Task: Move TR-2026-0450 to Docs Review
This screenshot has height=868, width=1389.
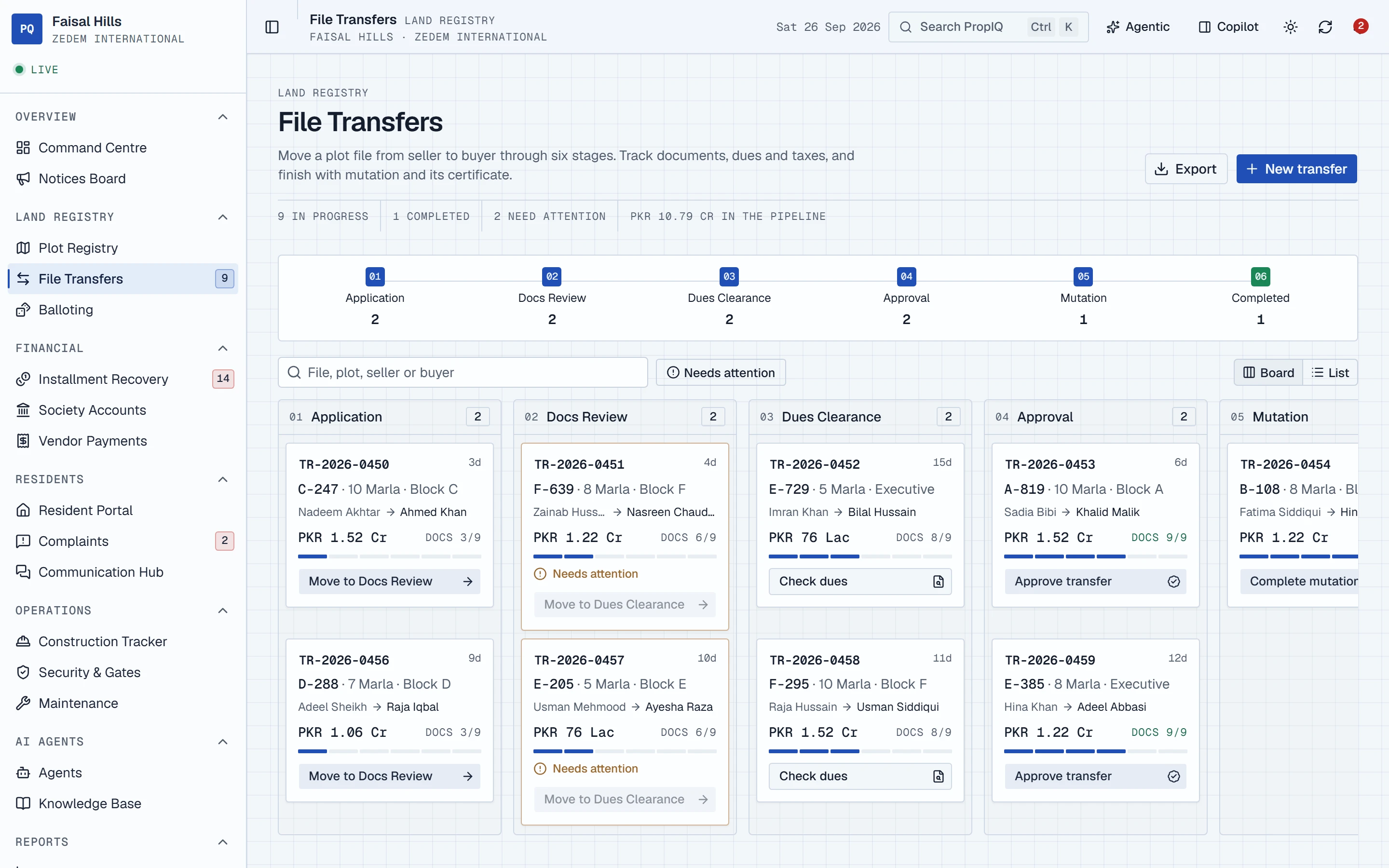Action: 390,581
